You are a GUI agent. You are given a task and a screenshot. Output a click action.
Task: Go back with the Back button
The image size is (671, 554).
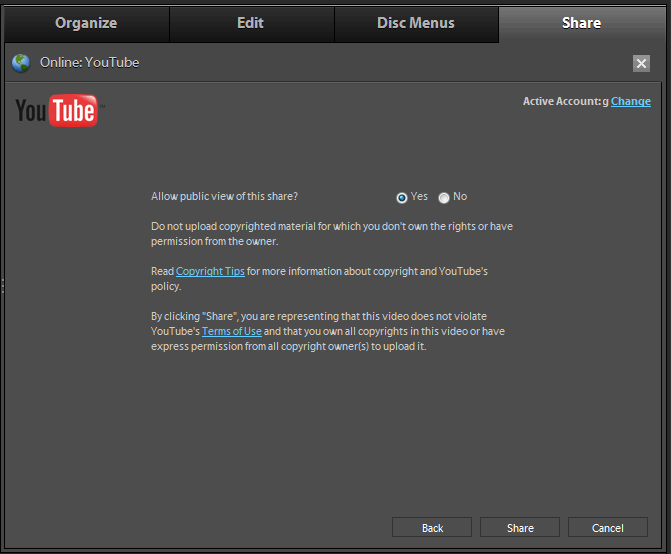coord(432,527)
